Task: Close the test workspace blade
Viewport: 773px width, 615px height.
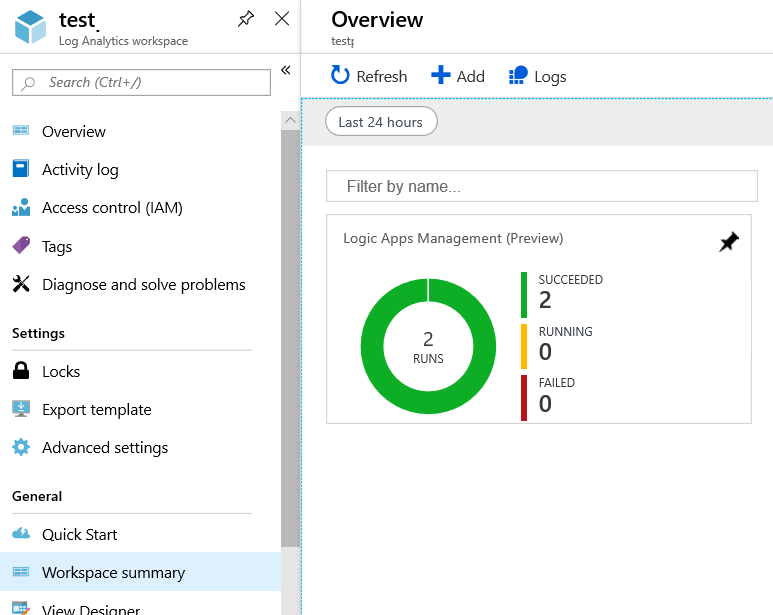Action: click(x=282, y=19)
